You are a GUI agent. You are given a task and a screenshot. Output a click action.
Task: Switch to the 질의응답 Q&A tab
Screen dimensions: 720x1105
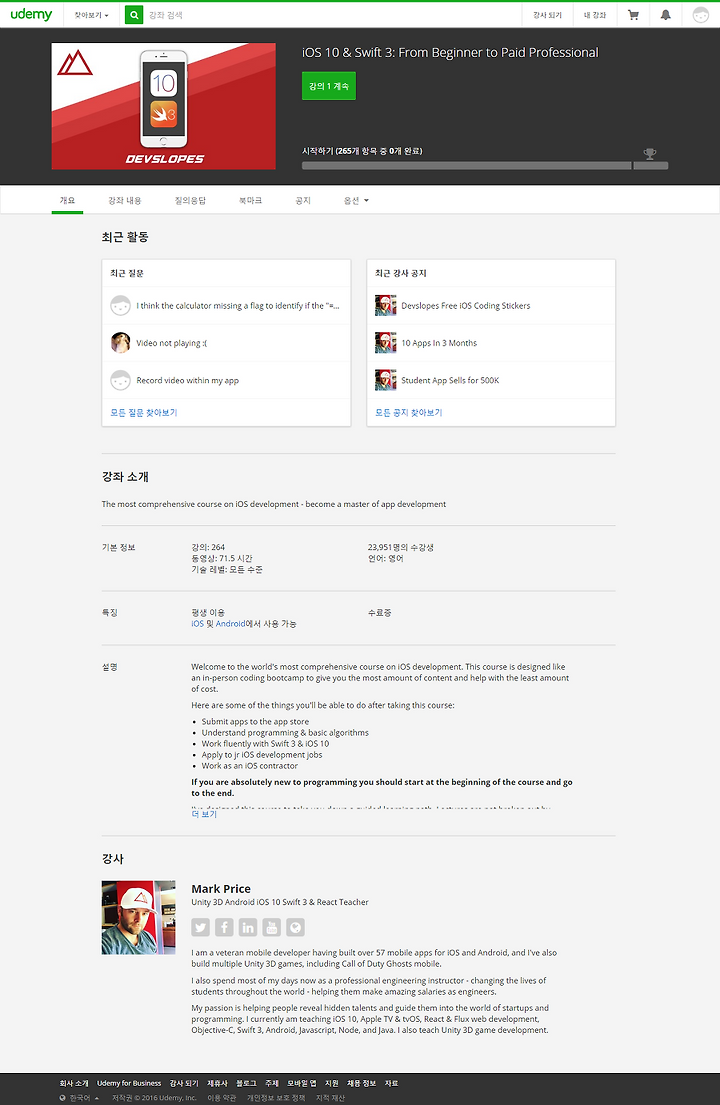(x=190, y=201)
